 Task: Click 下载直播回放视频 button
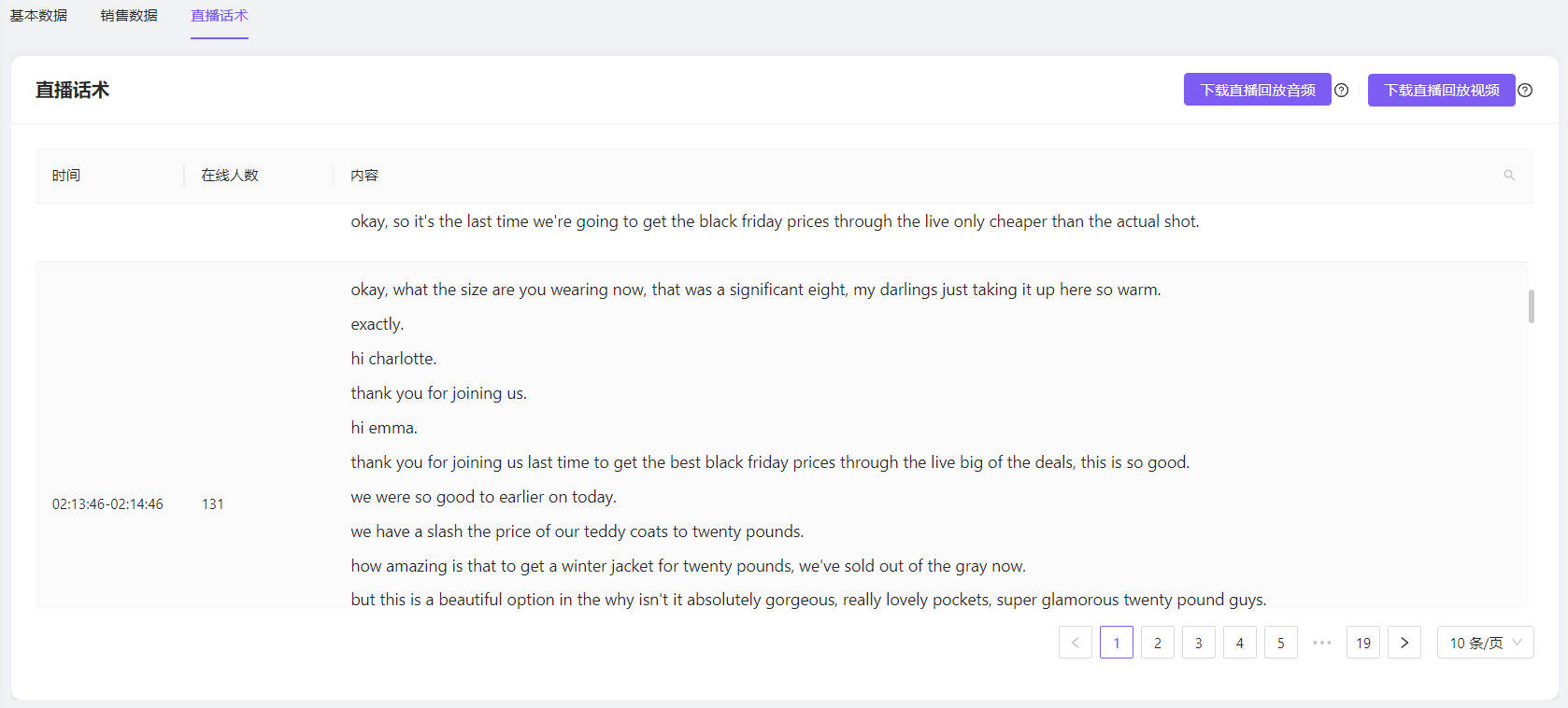1441,91
